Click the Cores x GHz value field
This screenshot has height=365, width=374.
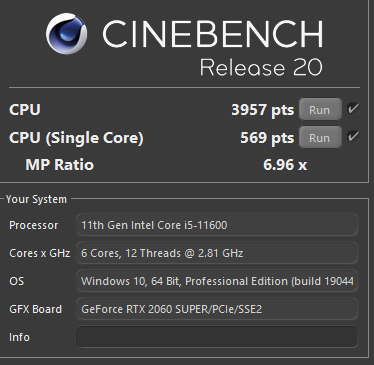click(217, 253)
